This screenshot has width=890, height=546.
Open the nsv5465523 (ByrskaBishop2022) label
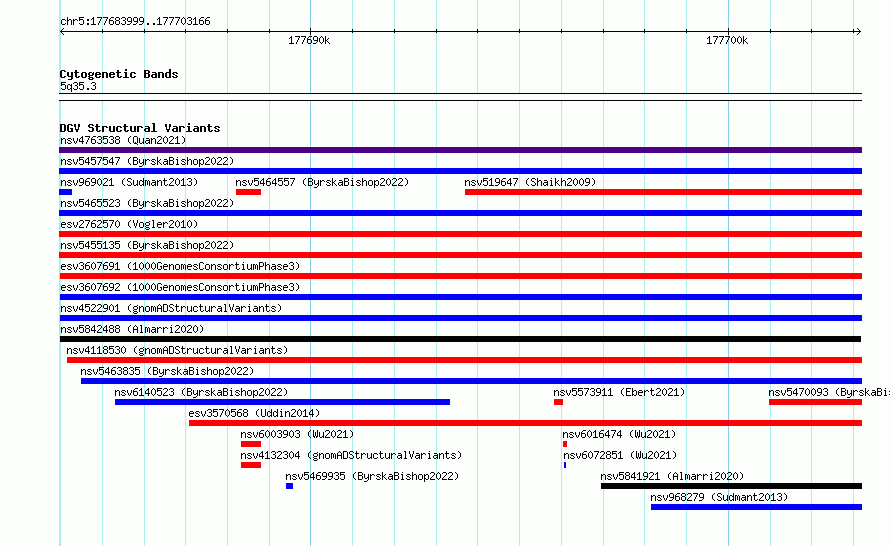coord(147,203)
